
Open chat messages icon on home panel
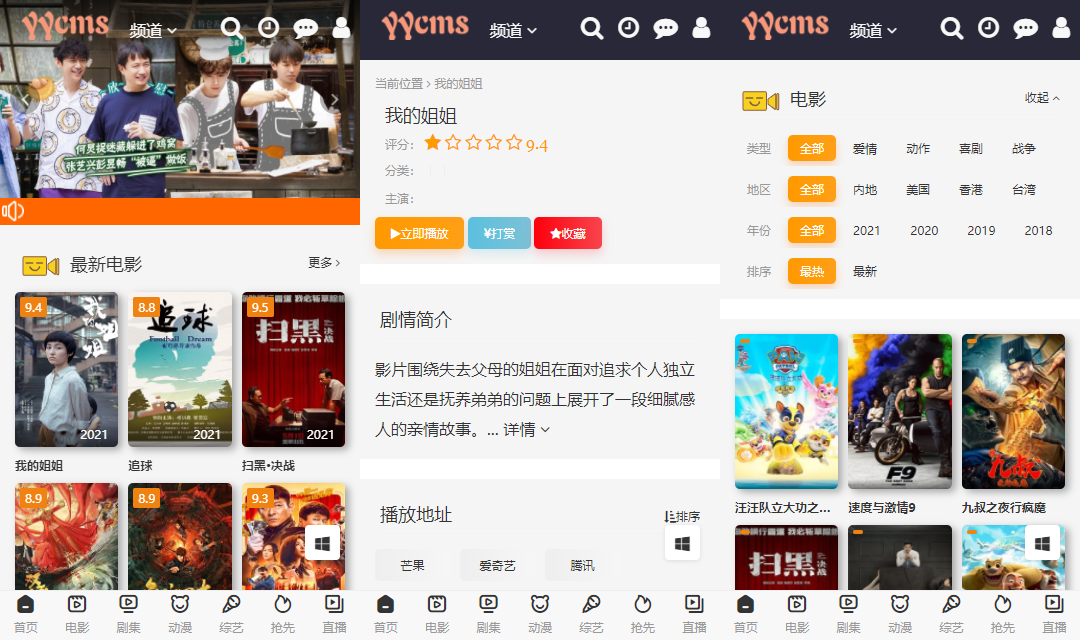point(305,28)
